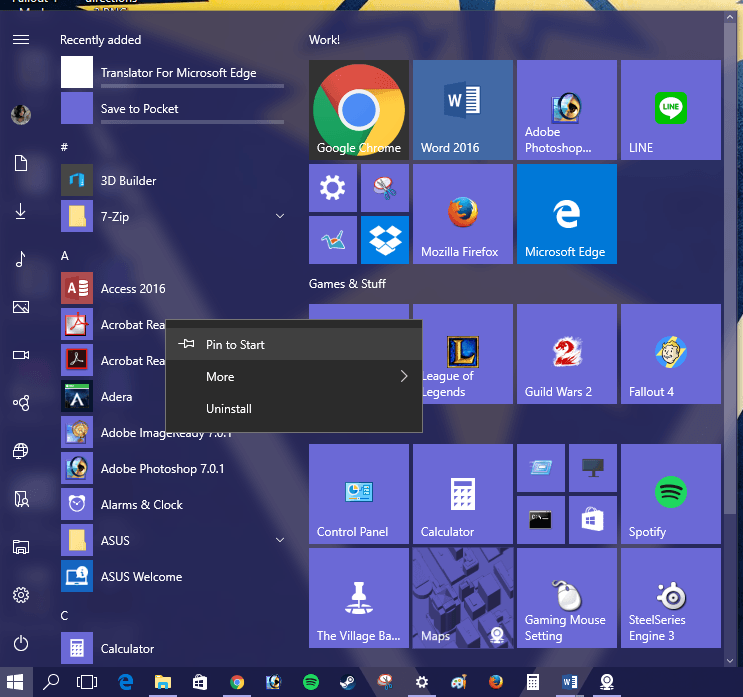Screen dimensions: 743x697
Task: Open Access 2016 from the app list
Action: tap(133, 289)
